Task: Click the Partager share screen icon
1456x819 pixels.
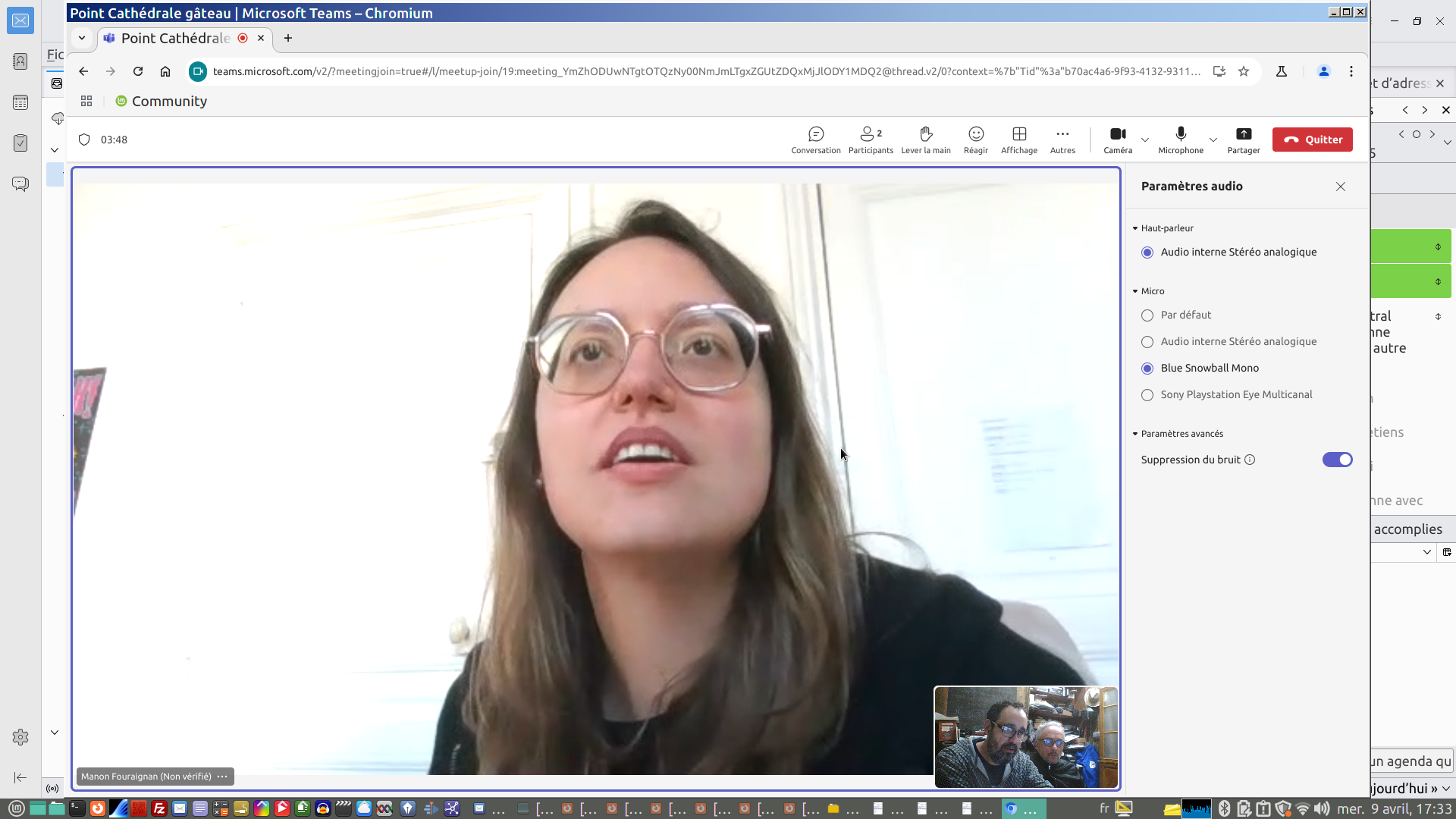Action: (x=1243, y=135)
